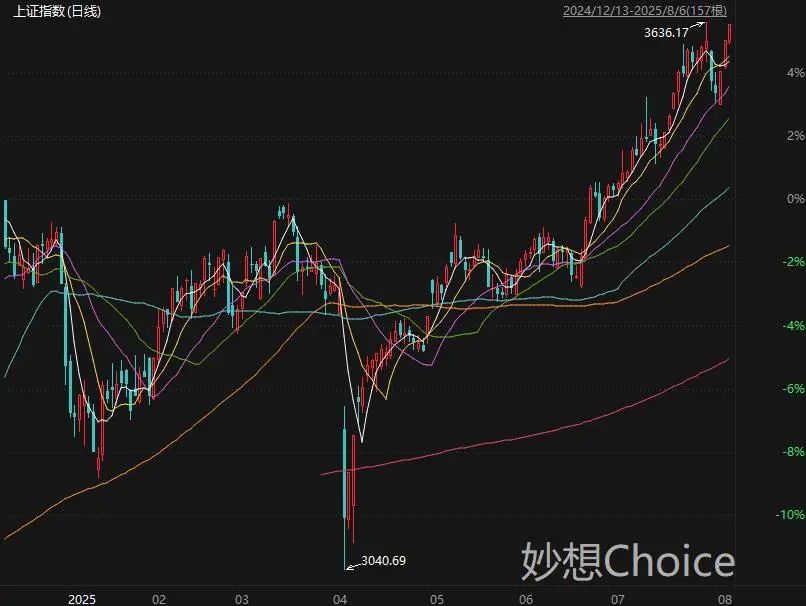
Task: Click the 上证指数(日线) chart title
Action: 57,11
